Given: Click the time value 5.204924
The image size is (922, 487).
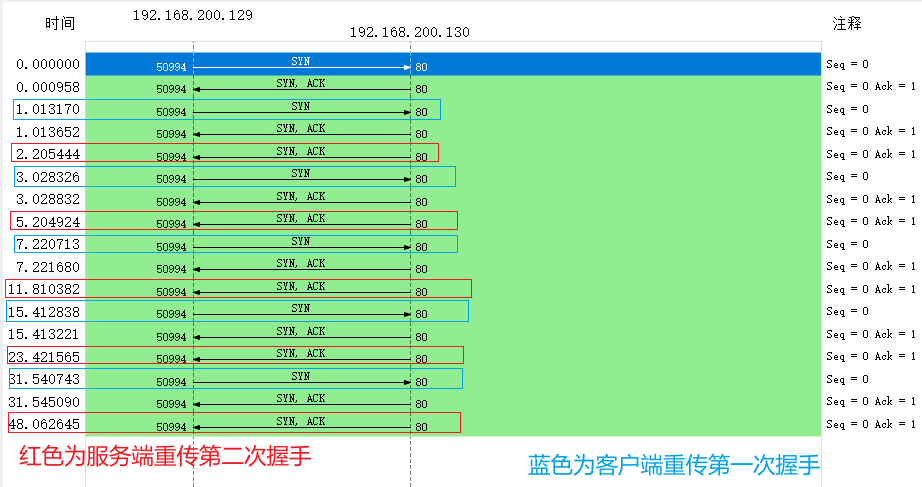Looking at the screenshot, I should (48, 222).
